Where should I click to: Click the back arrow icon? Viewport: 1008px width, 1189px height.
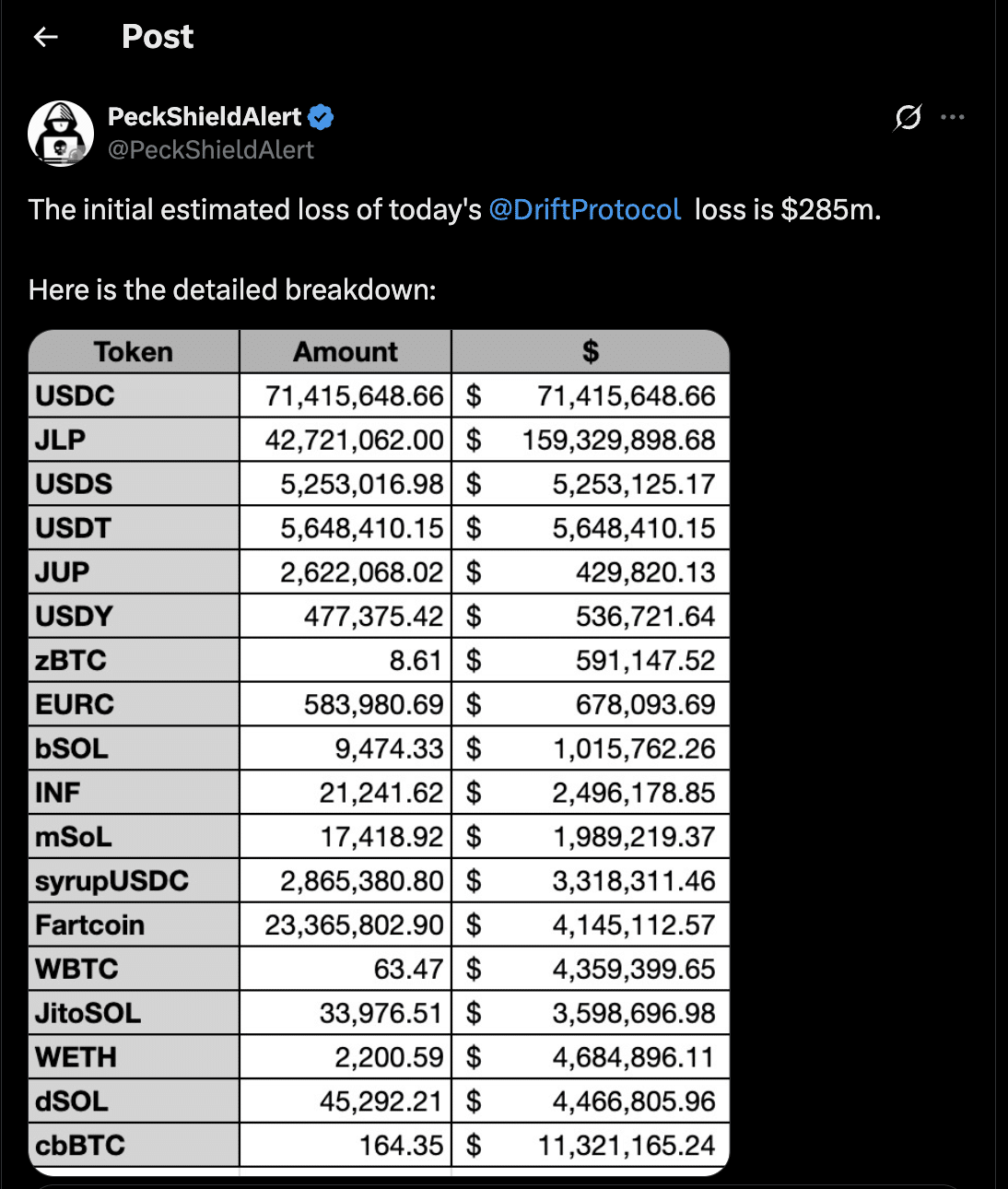(45, 37)
